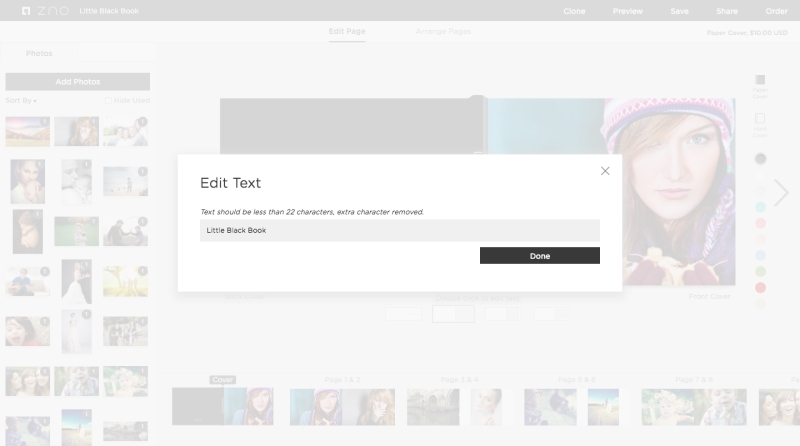This screenshot has height=446, width=800.
Task: Choose the teal cover color swatch
Action: pos(760,207)
